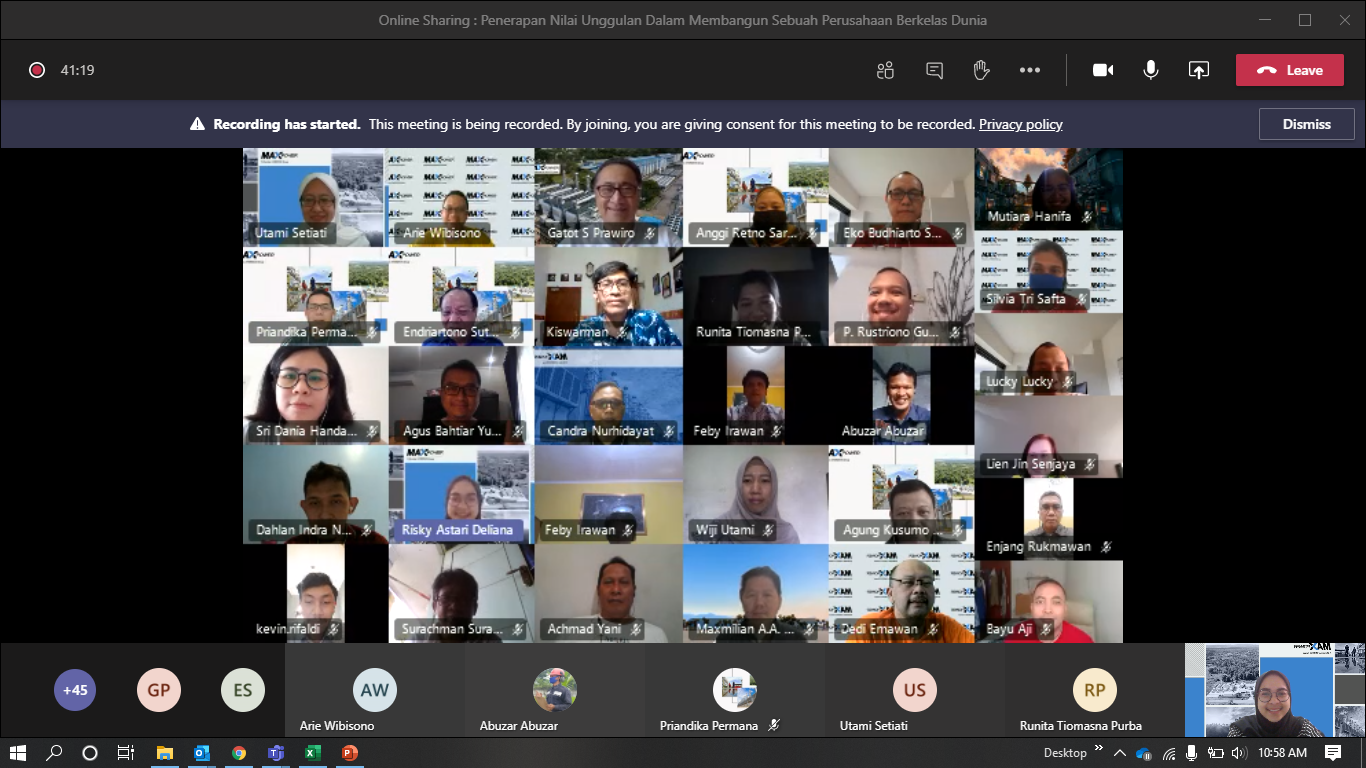
Task: Open the Windows Start menu
Action: 17,753
